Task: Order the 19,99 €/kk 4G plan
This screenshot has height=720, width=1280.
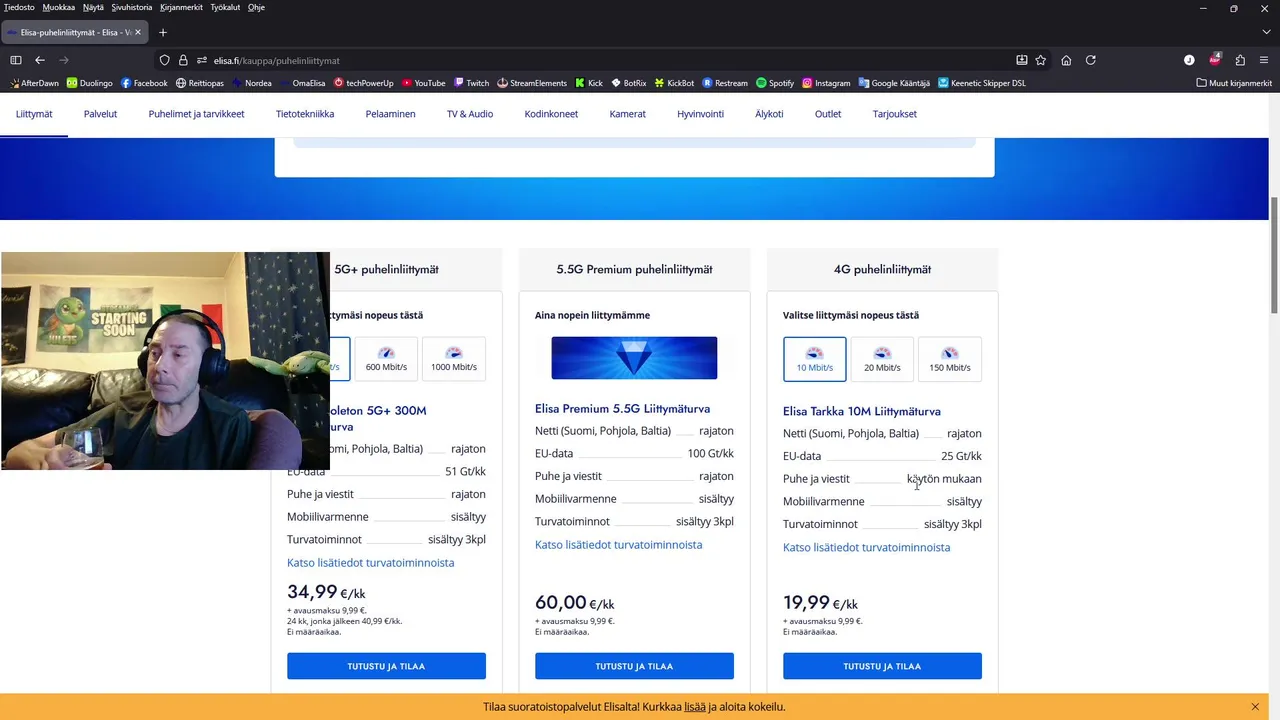Action: click(882, 666)
